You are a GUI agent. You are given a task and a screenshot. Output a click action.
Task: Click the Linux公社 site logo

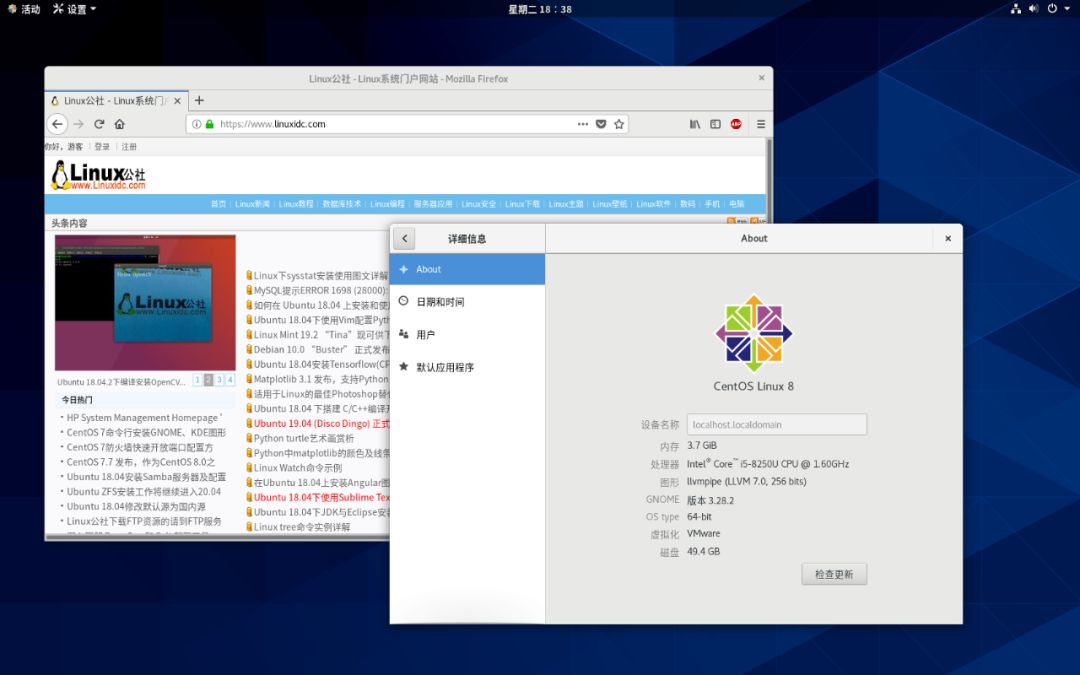click(98, 175)
